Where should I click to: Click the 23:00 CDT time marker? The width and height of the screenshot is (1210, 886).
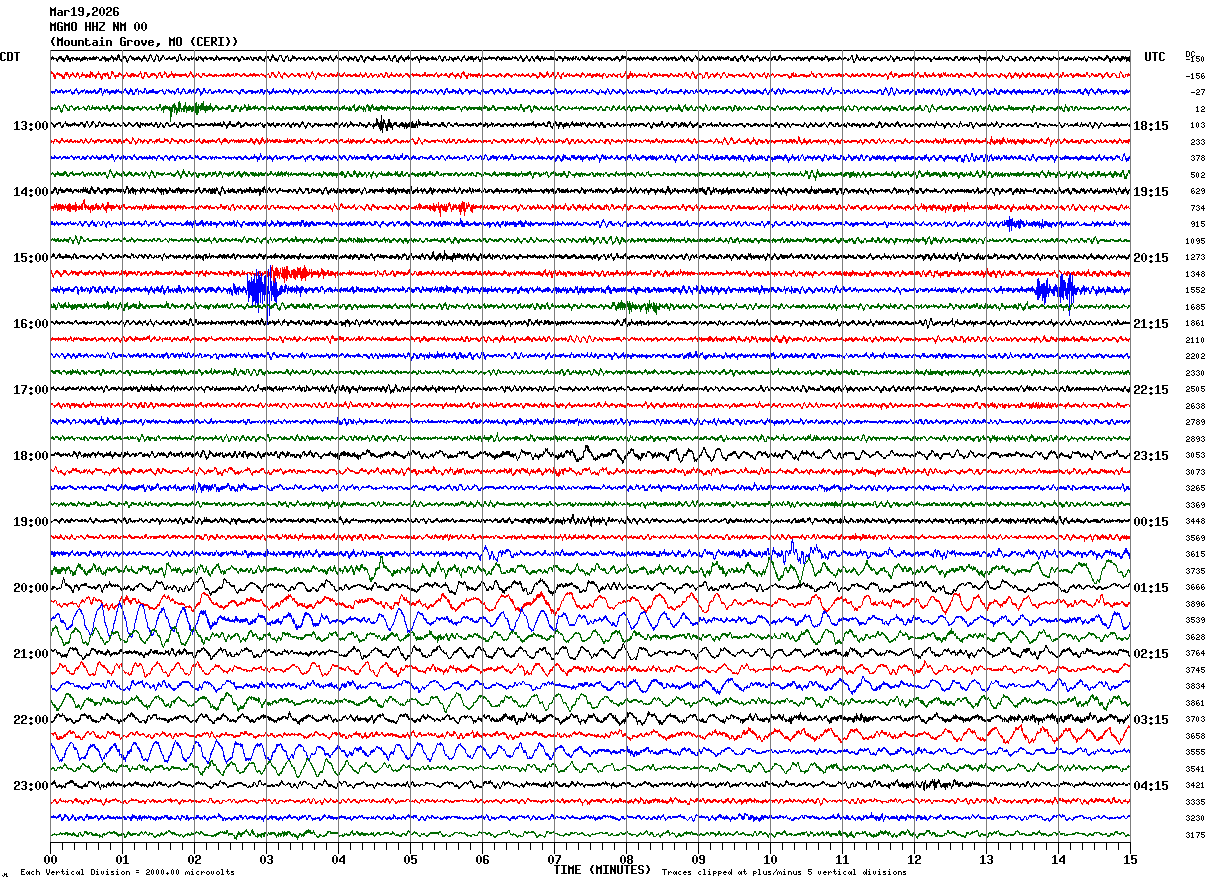point(30,785)
